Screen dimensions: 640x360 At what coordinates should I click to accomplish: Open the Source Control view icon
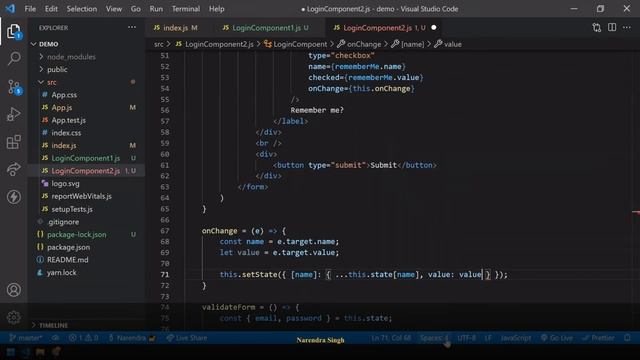point(14,87)
